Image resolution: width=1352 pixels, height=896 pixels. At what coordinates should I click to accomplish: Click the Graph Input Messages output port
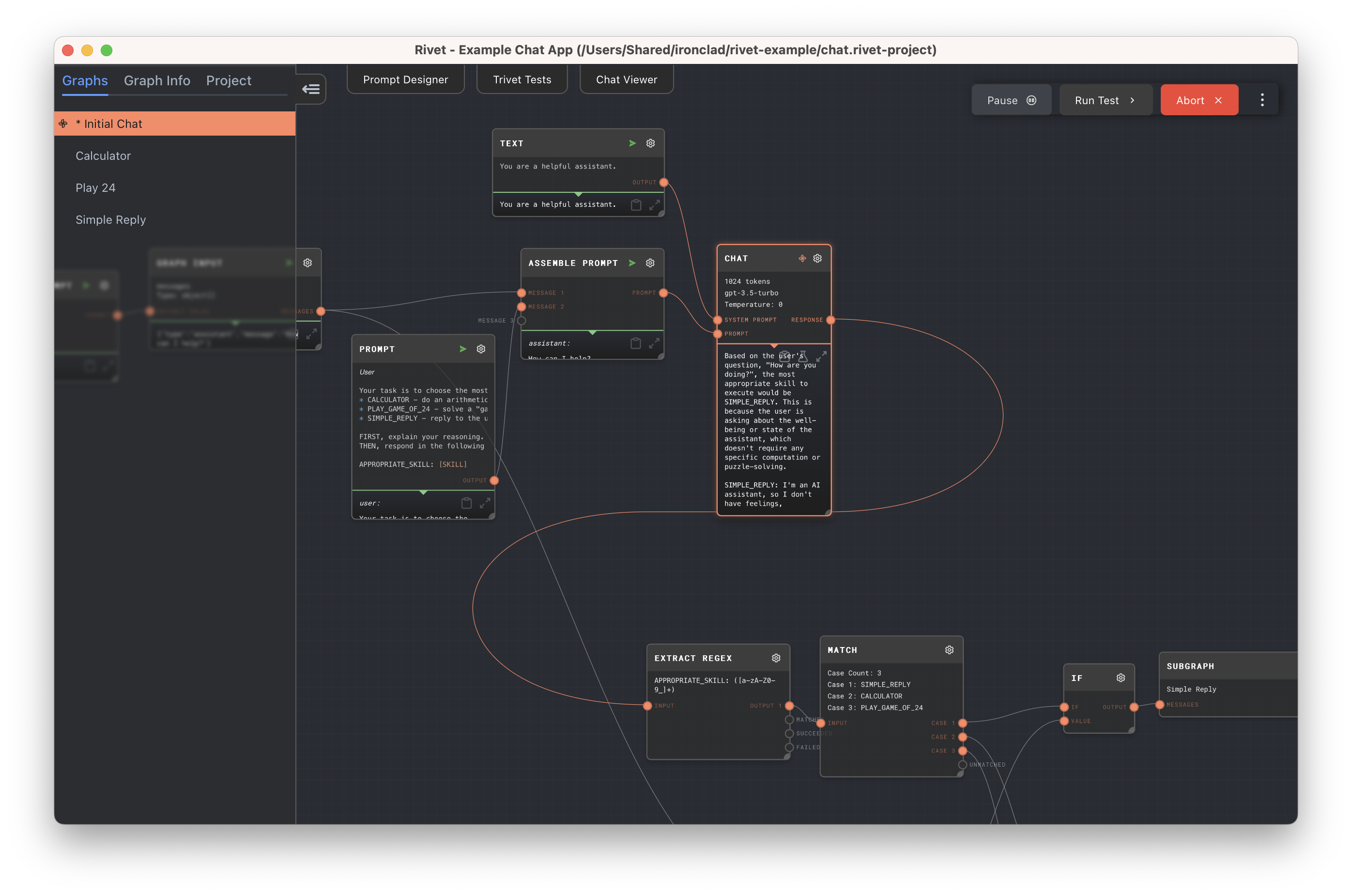(321, 311)
